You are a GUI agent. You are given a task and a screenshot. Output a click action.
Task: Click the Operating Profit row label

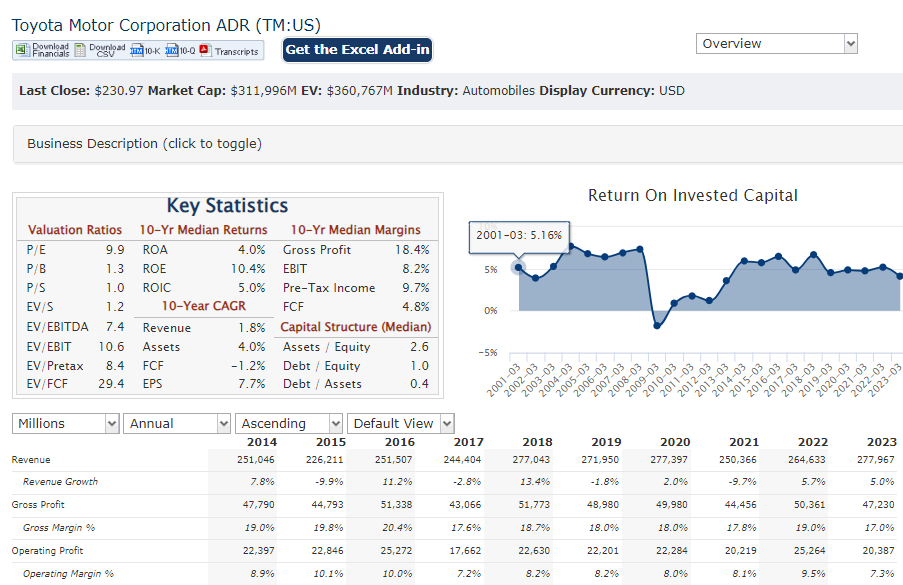click(47, 551)
